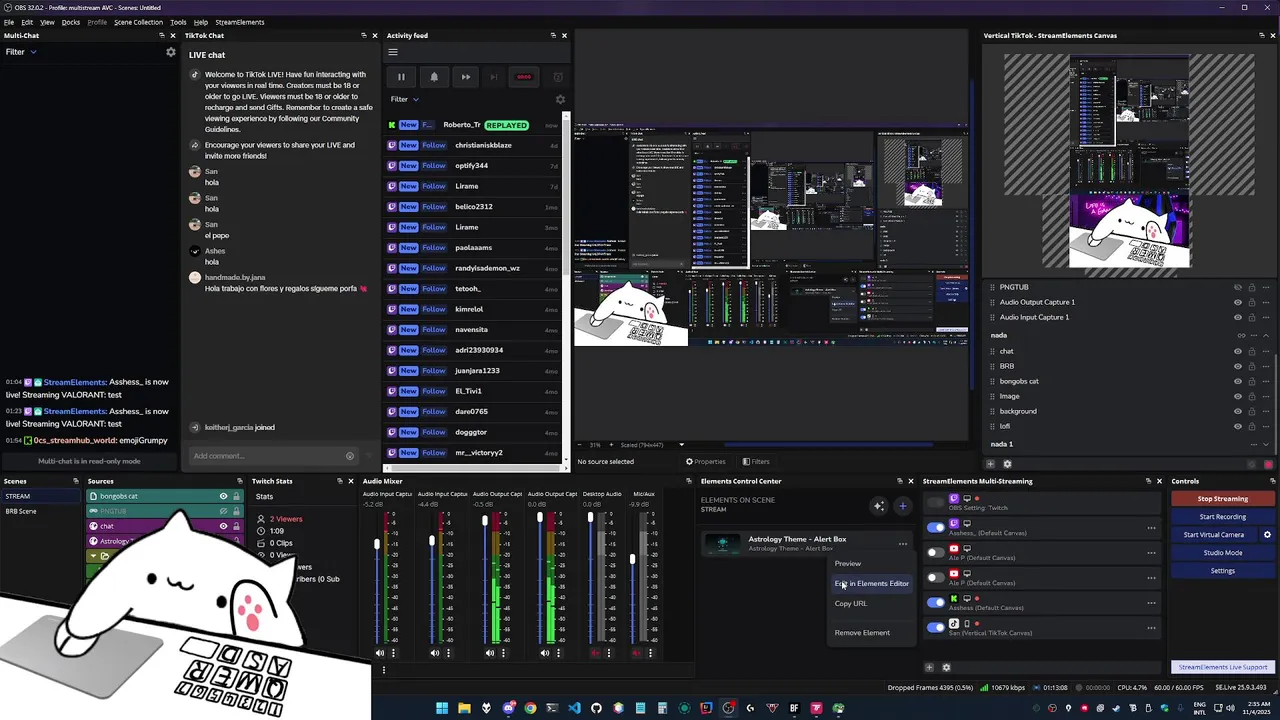Open Multi-Streaming settings gear at bottom
This screenshot has width=1280, height=720.
pos(946,667)
